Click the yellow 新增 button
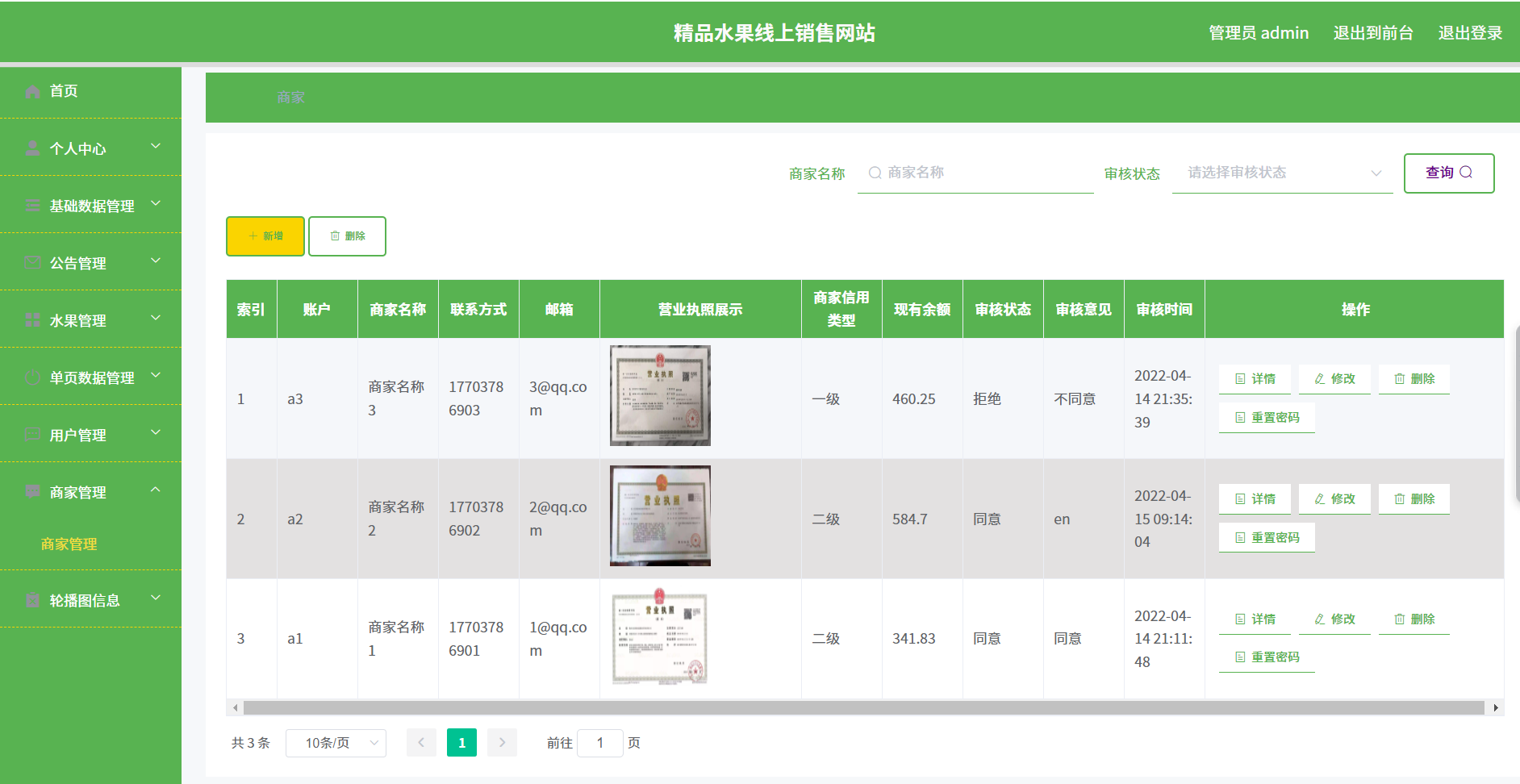This screenshot has width=1520, height=784. 265,236
